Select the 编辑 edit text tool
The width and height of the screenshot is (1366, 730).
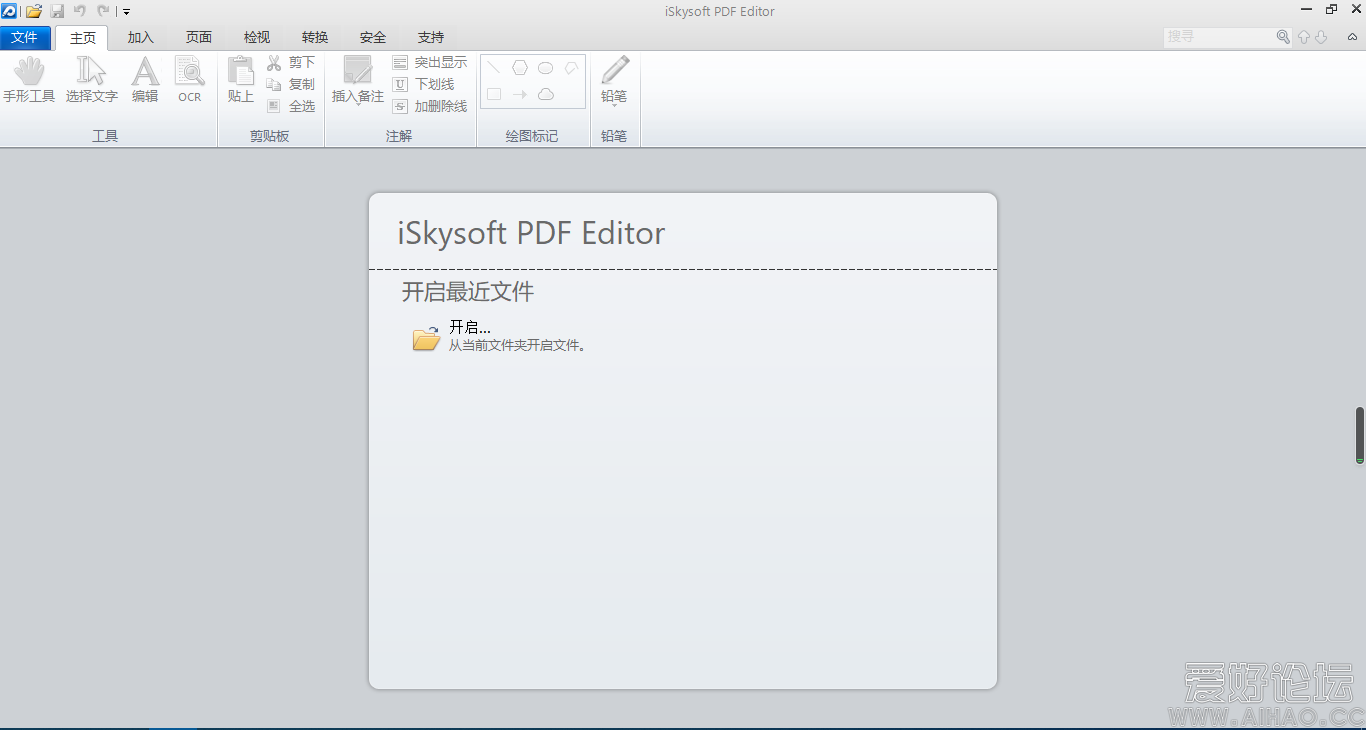click(145, 80)
